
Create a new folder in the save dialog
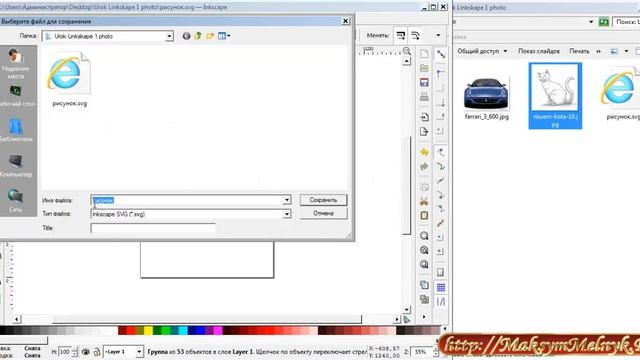point(210,36)
